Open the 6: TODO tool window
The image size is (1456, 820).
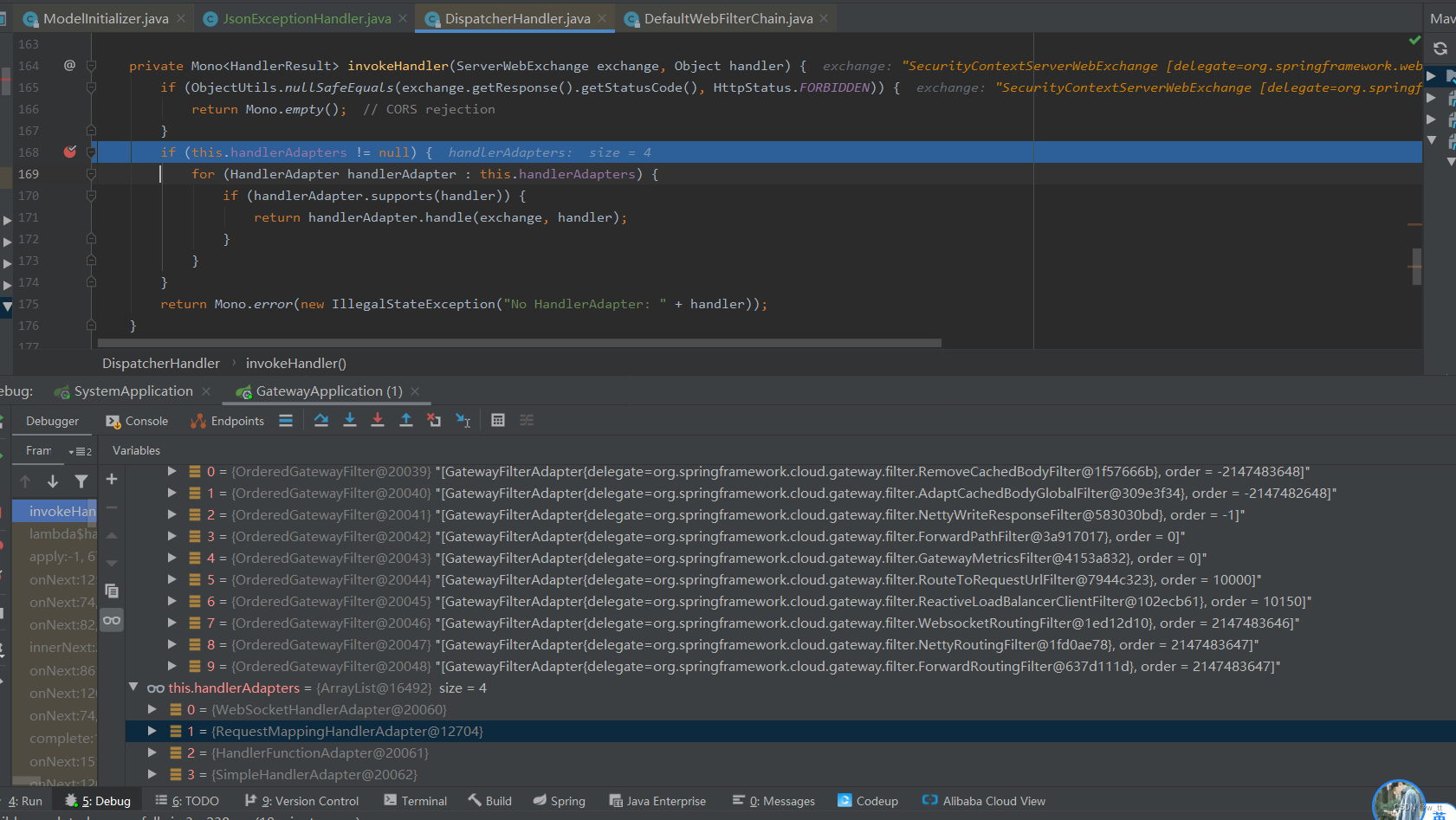click(187, 801)
